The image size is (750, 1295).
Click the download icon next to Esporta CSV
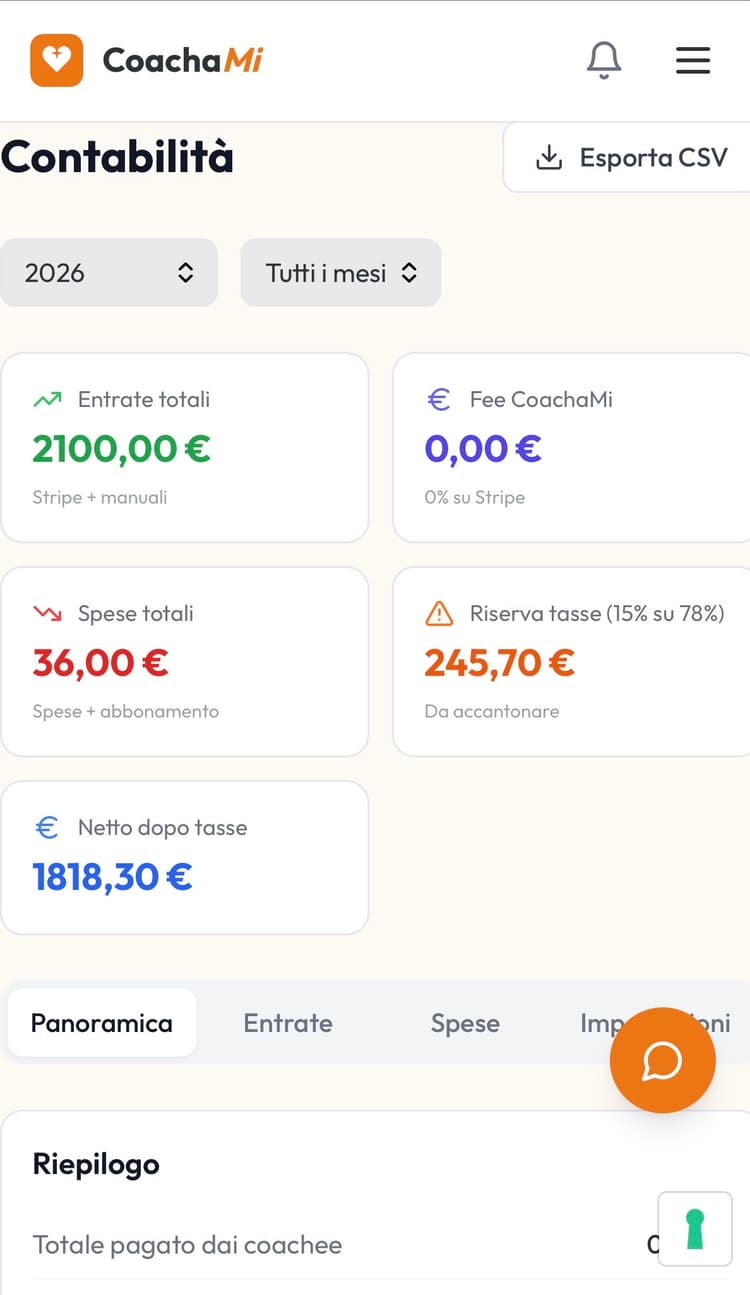click(x=548, y=157)
